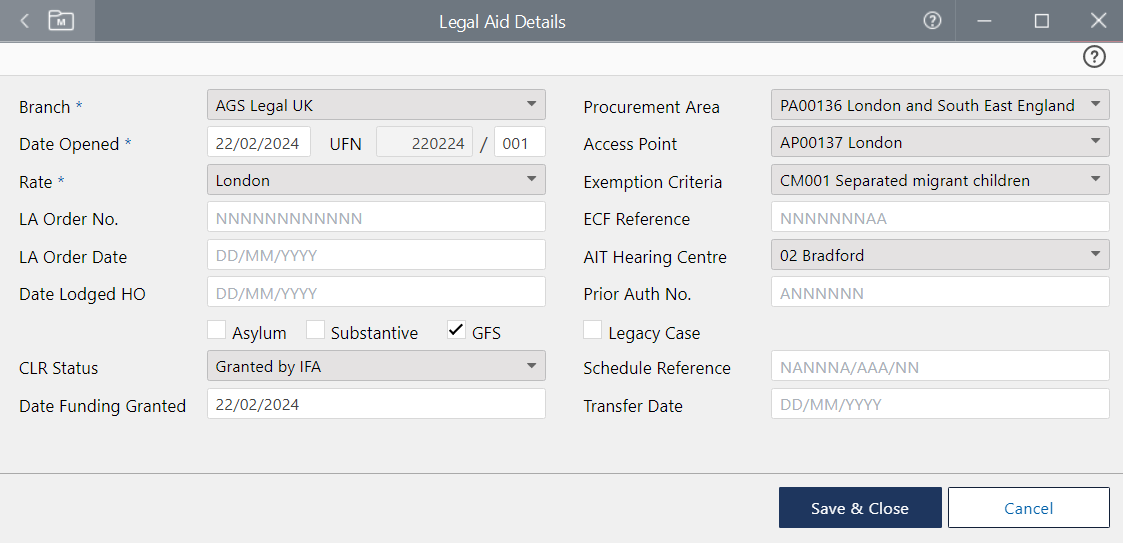Screen dimensions: 1123x543
Task: Open the matter folder icon
Action: [x=61, y=21]
